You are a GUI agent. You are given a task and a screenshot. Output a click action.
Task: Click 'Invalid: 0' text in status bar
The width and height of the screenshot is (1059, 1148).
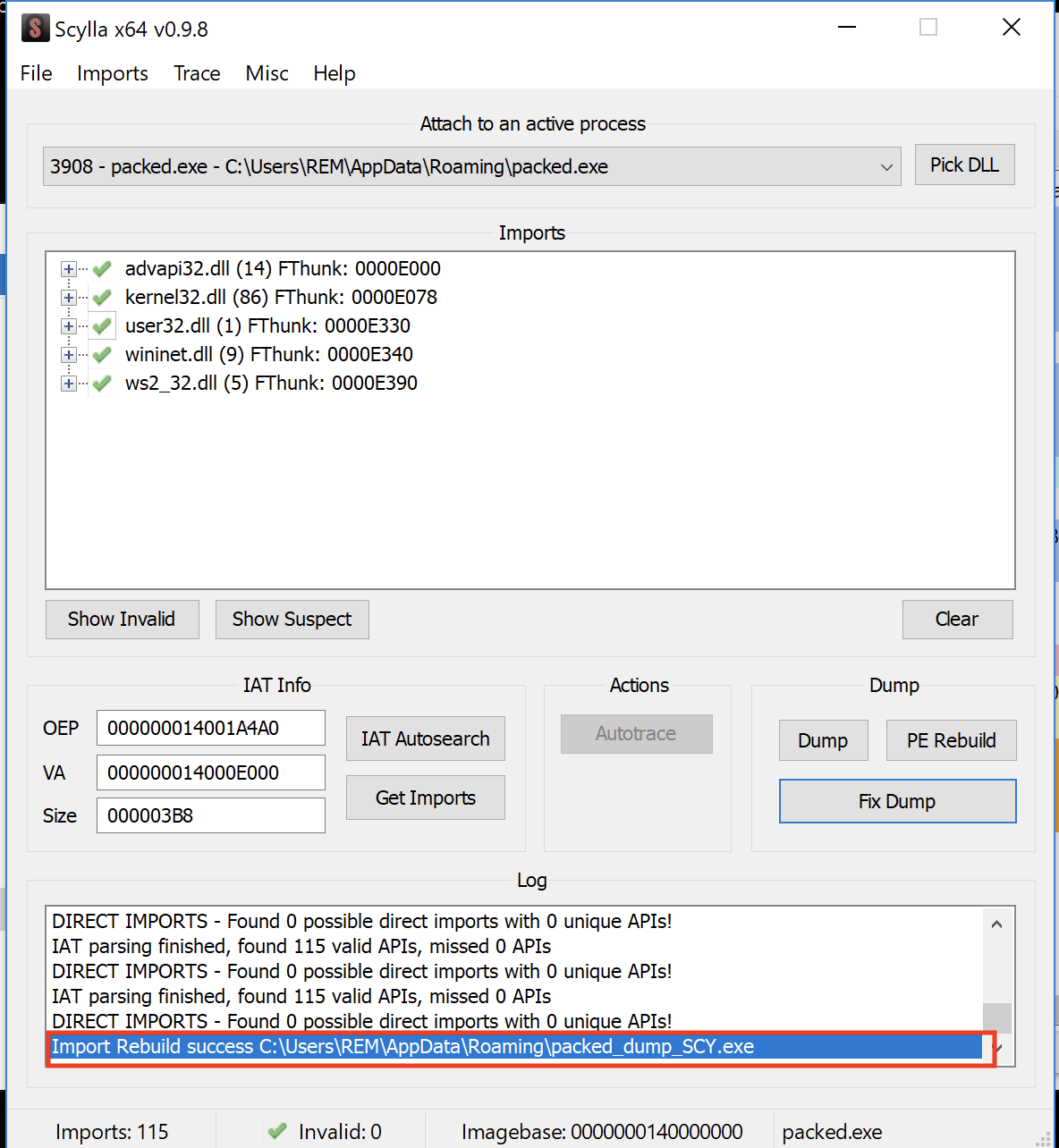click(x=340, y=1132)
